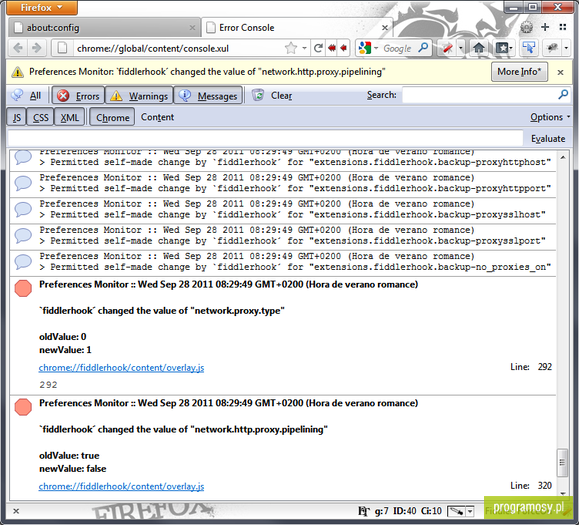Click the status bar font icon before g:7
579x525 pixels.
[x=364, y=511]
